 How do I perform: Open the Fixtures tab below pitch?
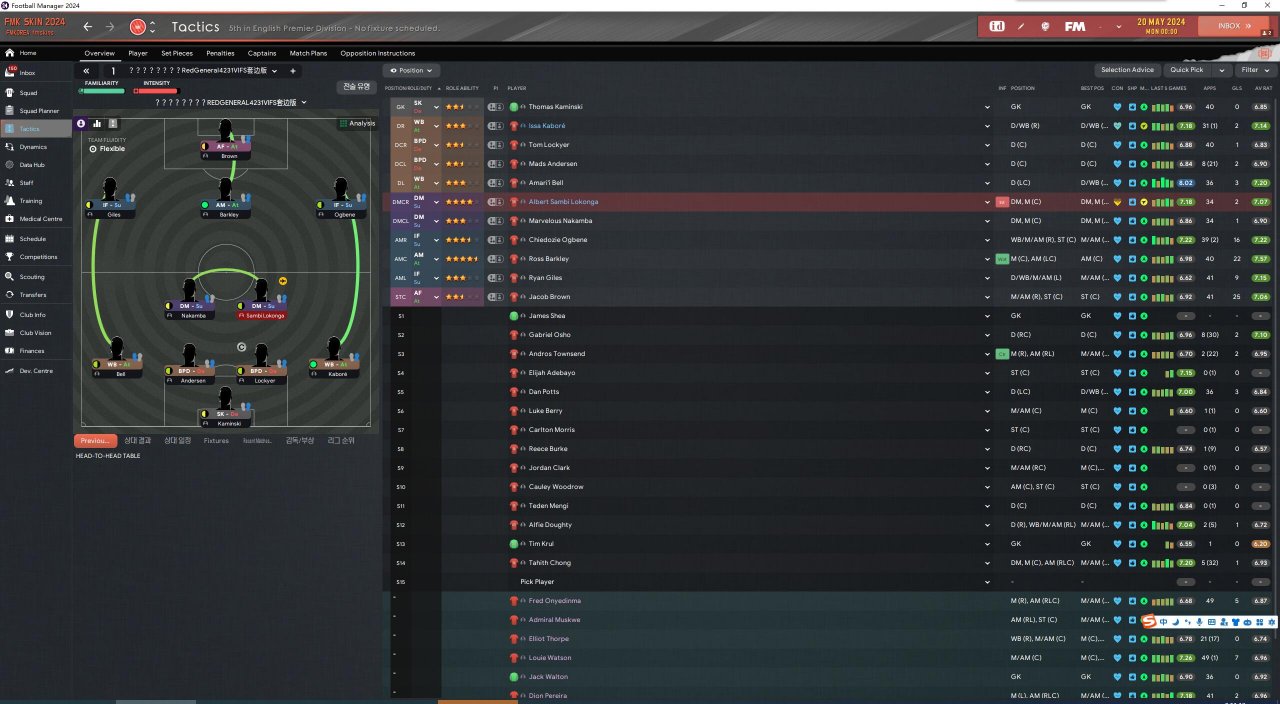pos(216,440)
